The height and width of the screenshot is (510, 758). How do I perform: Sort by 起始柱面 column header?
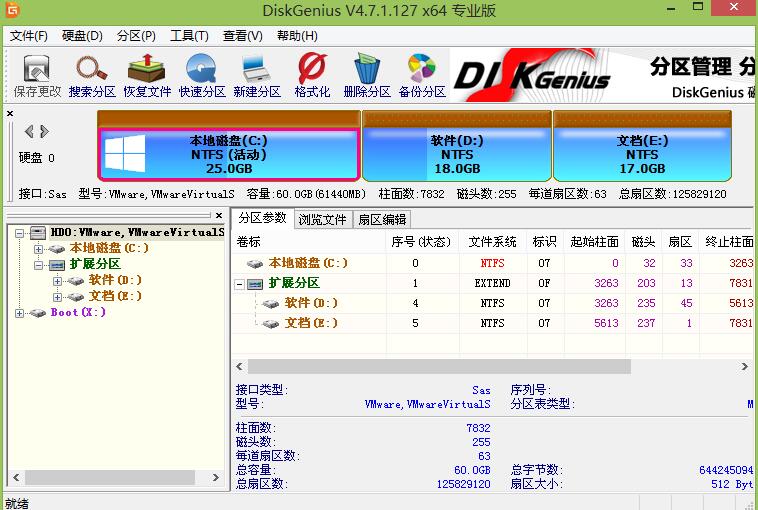click(x=594, y=241)
